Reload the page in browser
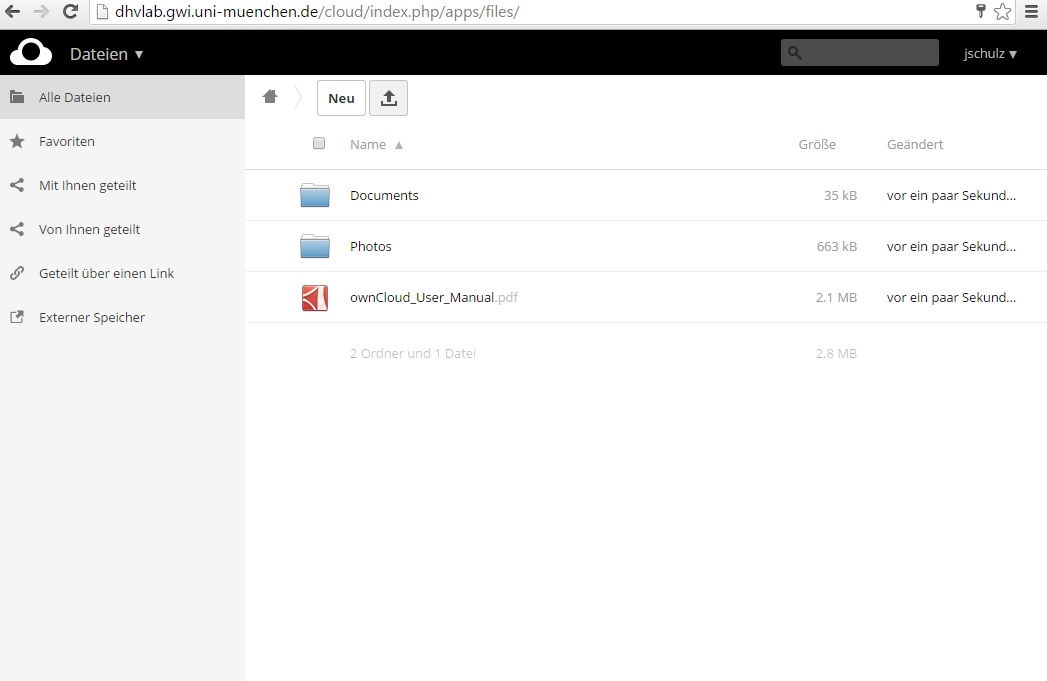The height and width of the screenshot is (681, 1047). click(x=70, y=12)
